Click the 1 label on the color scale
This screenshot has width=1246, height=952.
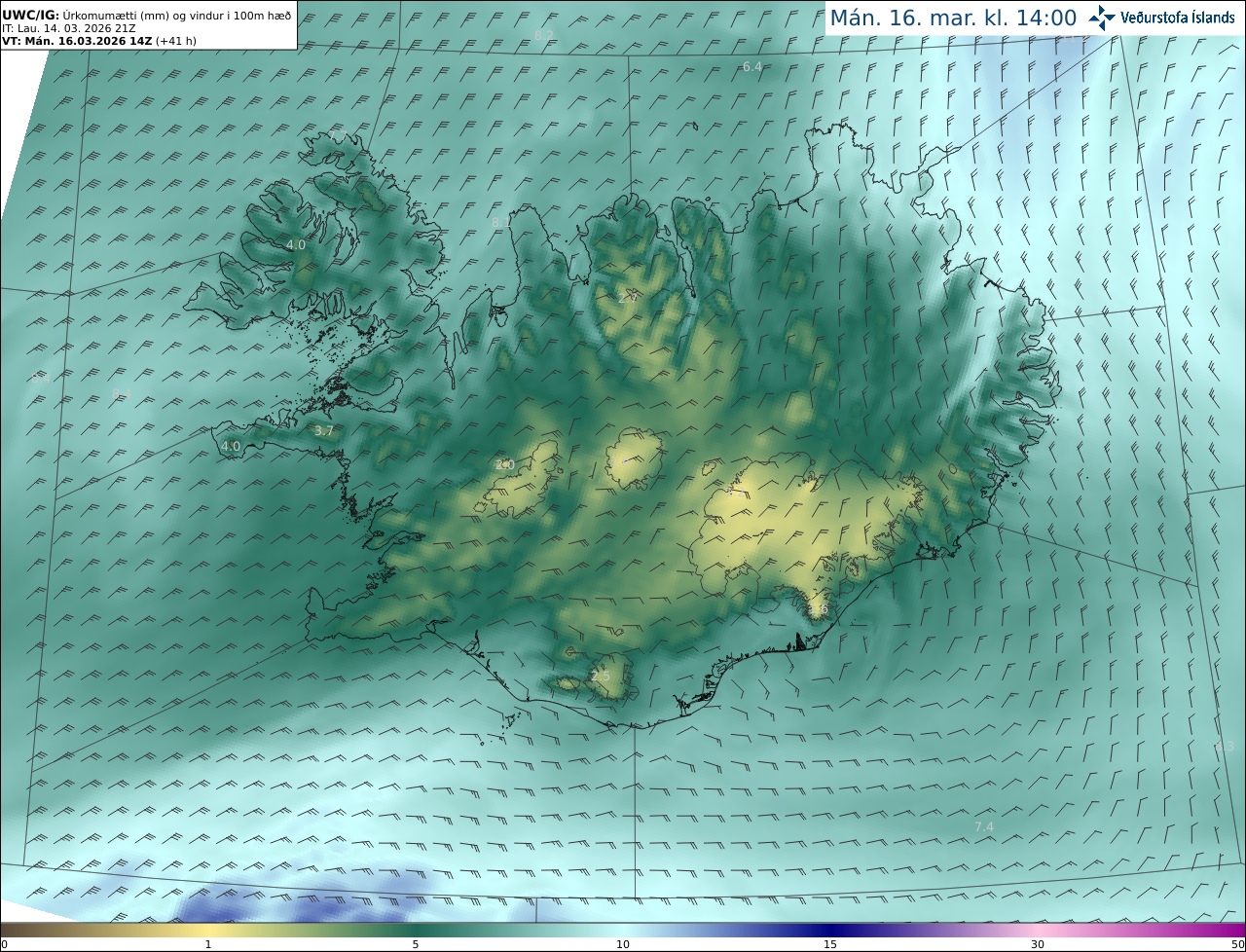(208, 944)
